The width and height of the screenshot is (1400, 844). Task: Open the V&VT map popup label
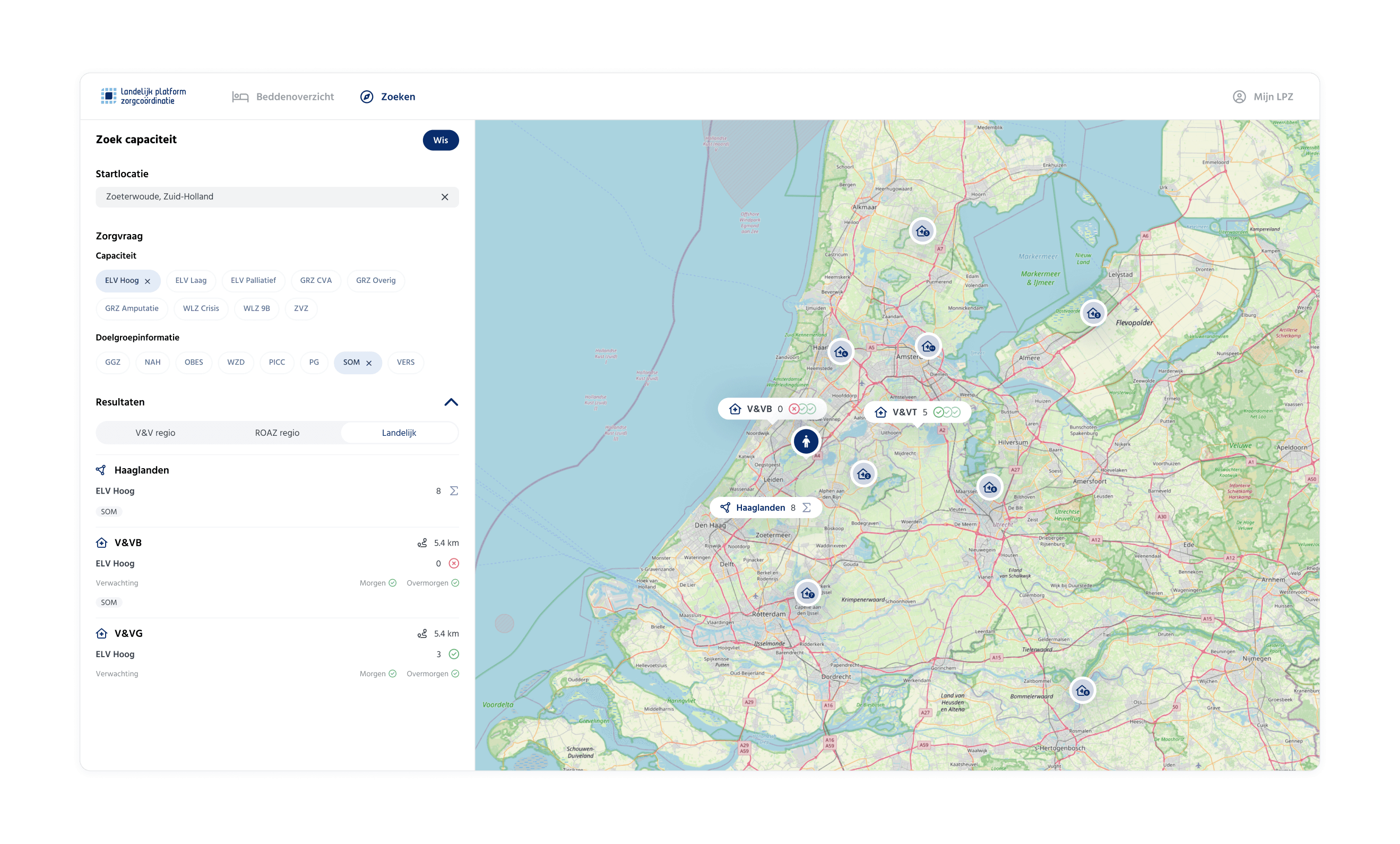coord(917,412)
